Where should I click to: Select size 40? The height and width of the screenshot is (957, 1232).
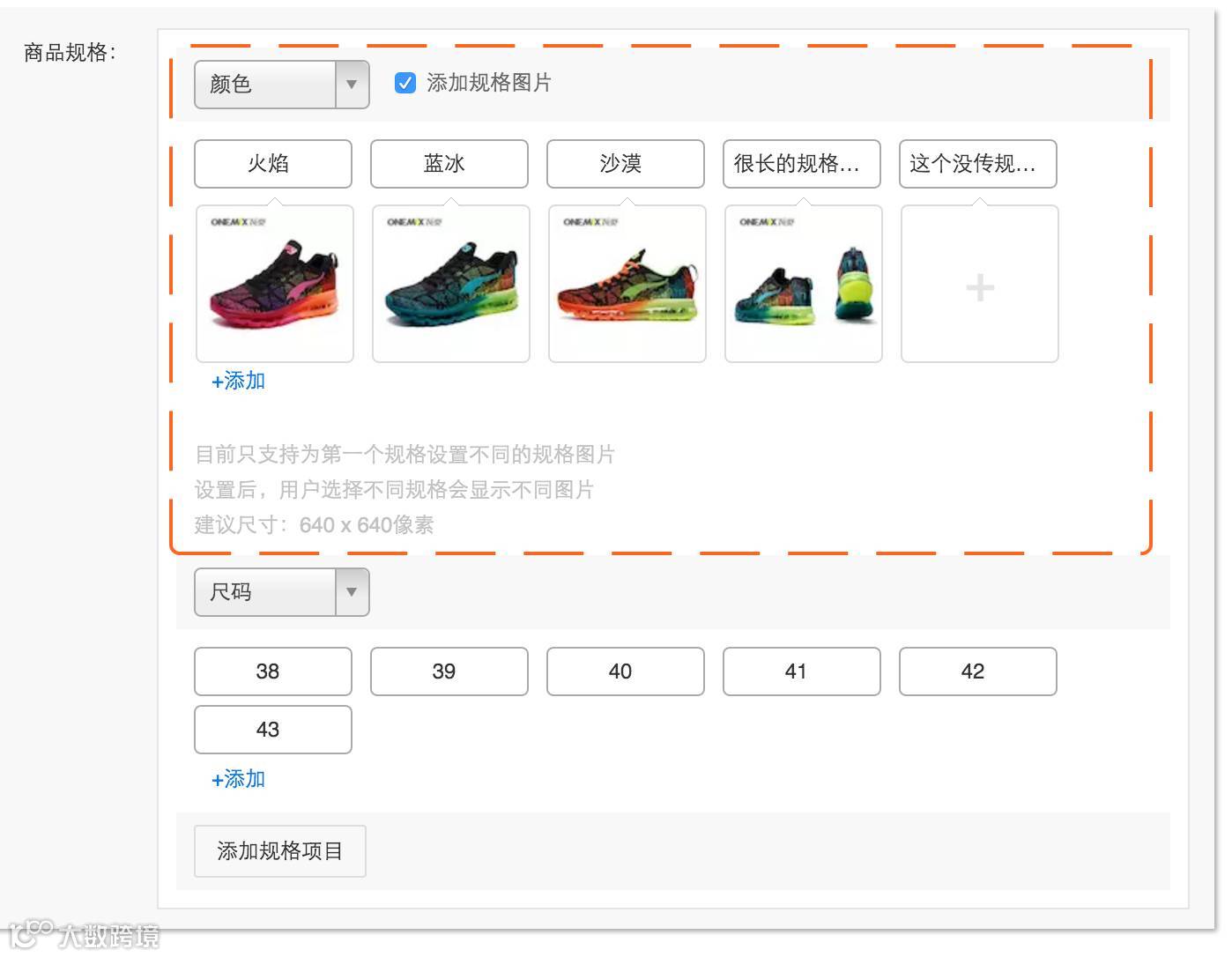click(626, 671)
